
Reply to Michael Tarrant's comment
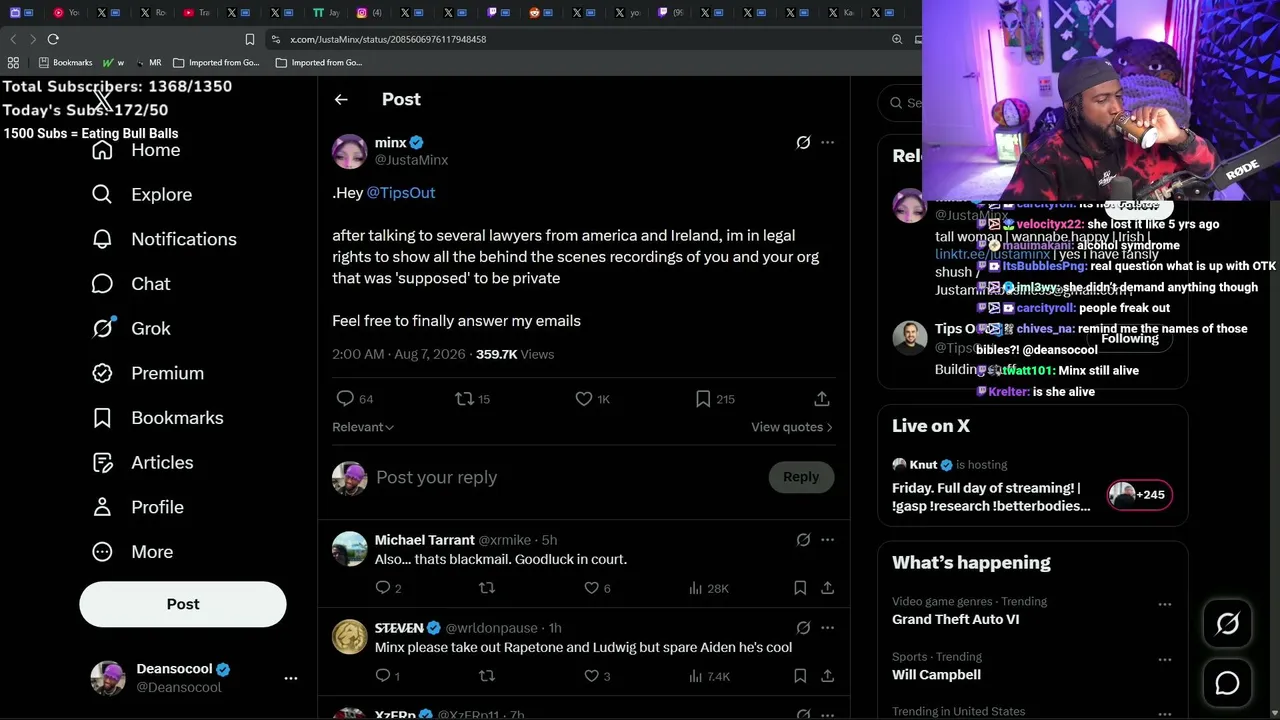pyautogui.click(x=382, y=588)
